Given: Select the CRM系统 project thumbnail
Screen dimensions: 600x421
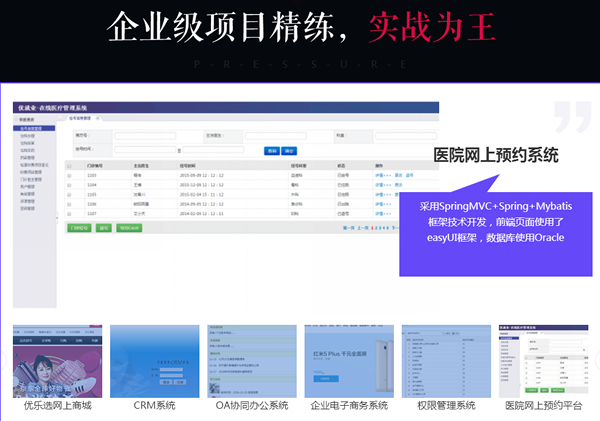Looking at the screenshot, I should pyautogui.click(x=154, y=360).
